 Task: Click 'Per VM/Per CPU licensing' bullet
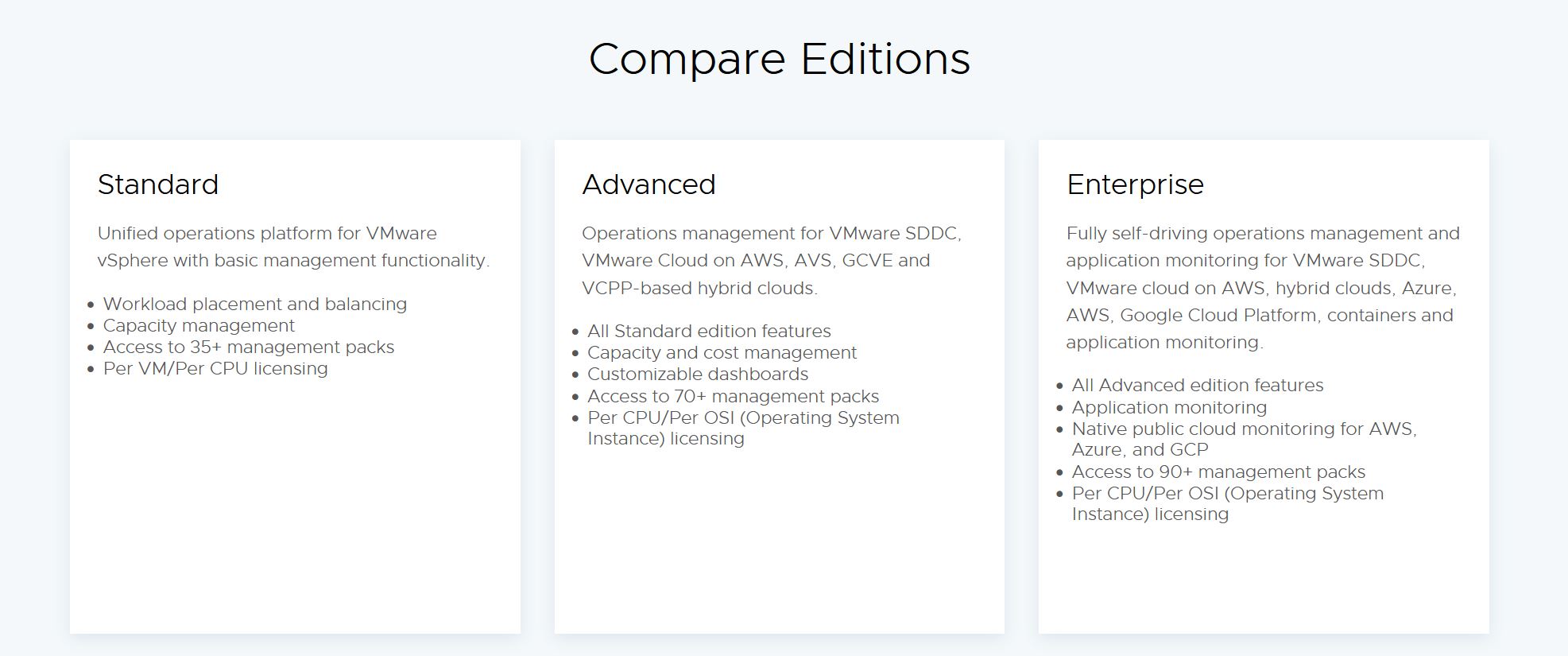[215, 368]
